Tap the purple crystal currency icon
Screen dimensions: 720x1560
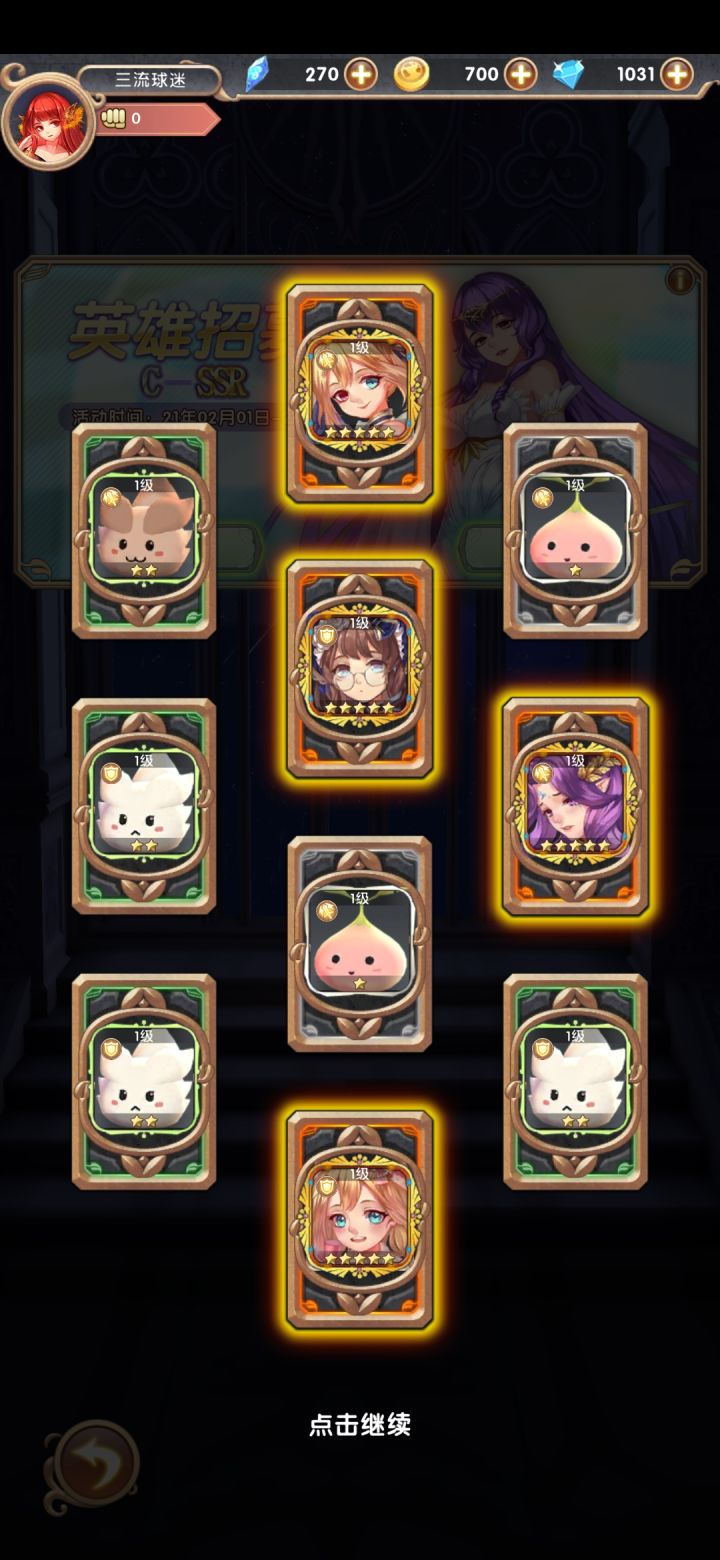point(257,74)
